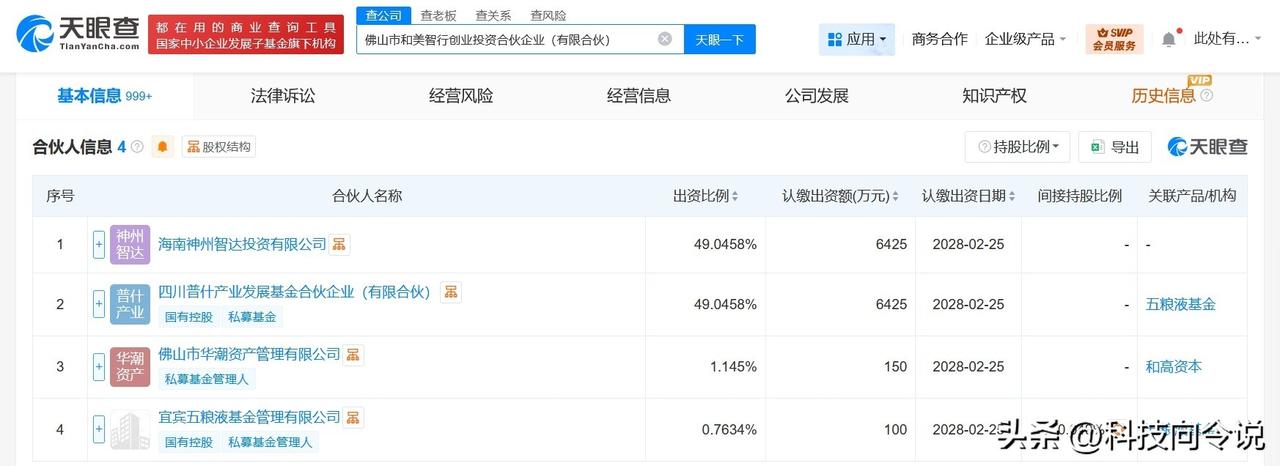Screen dimensions: 1280x466
Task: Click the 合伙人名称 column header
Action: pos(367,196)
